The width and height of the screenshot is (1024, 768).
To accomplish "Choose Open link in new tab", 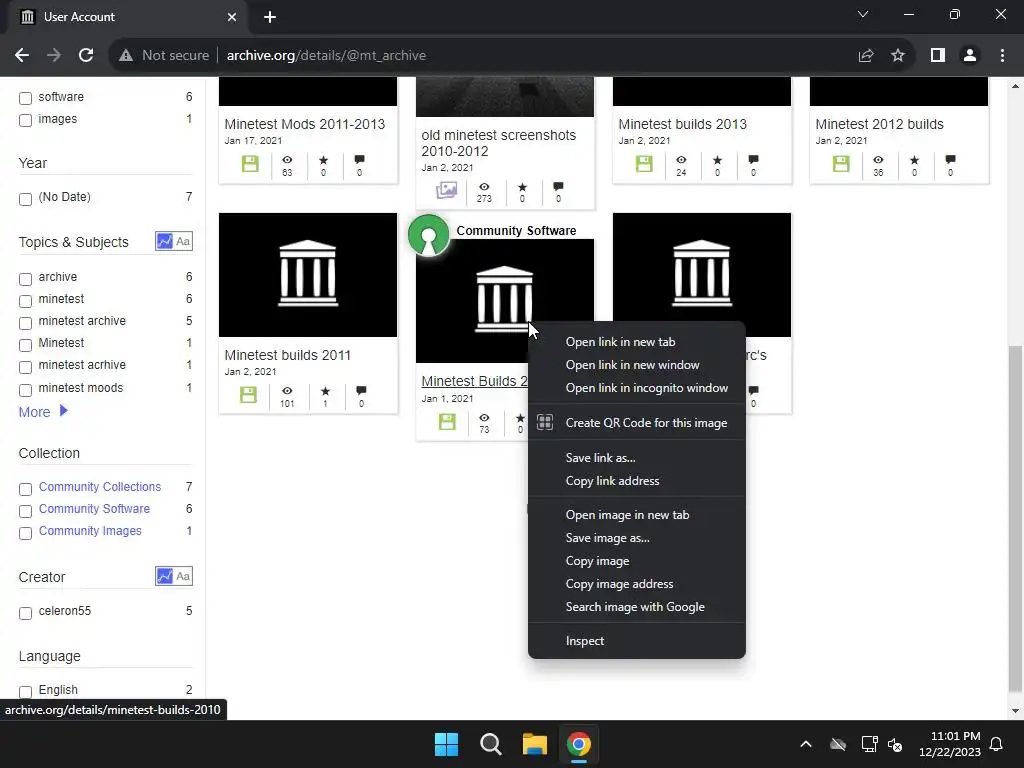I will click(637, 342).
